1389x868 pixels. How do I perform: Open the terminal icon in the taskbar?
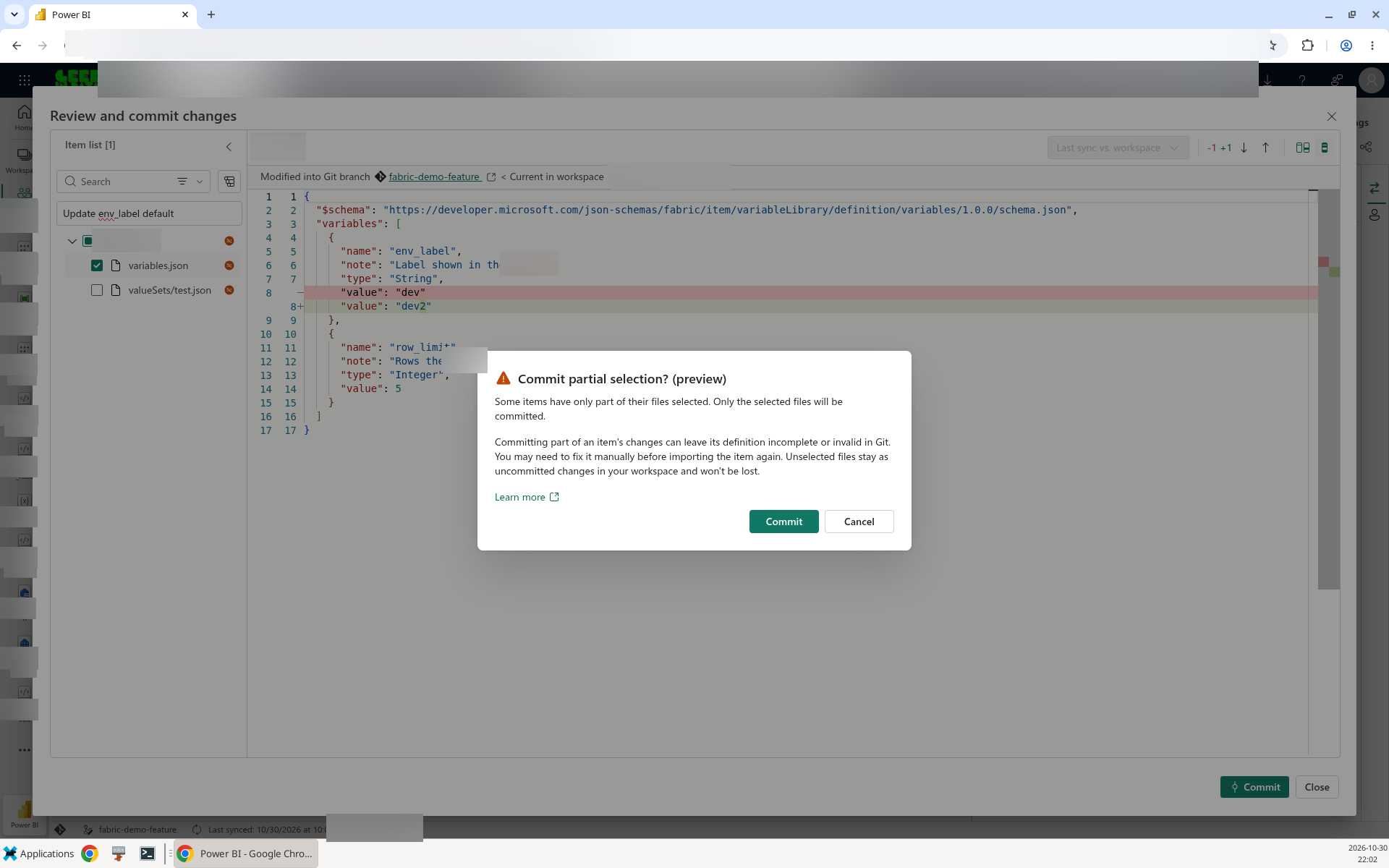click(x=148, y=854)
